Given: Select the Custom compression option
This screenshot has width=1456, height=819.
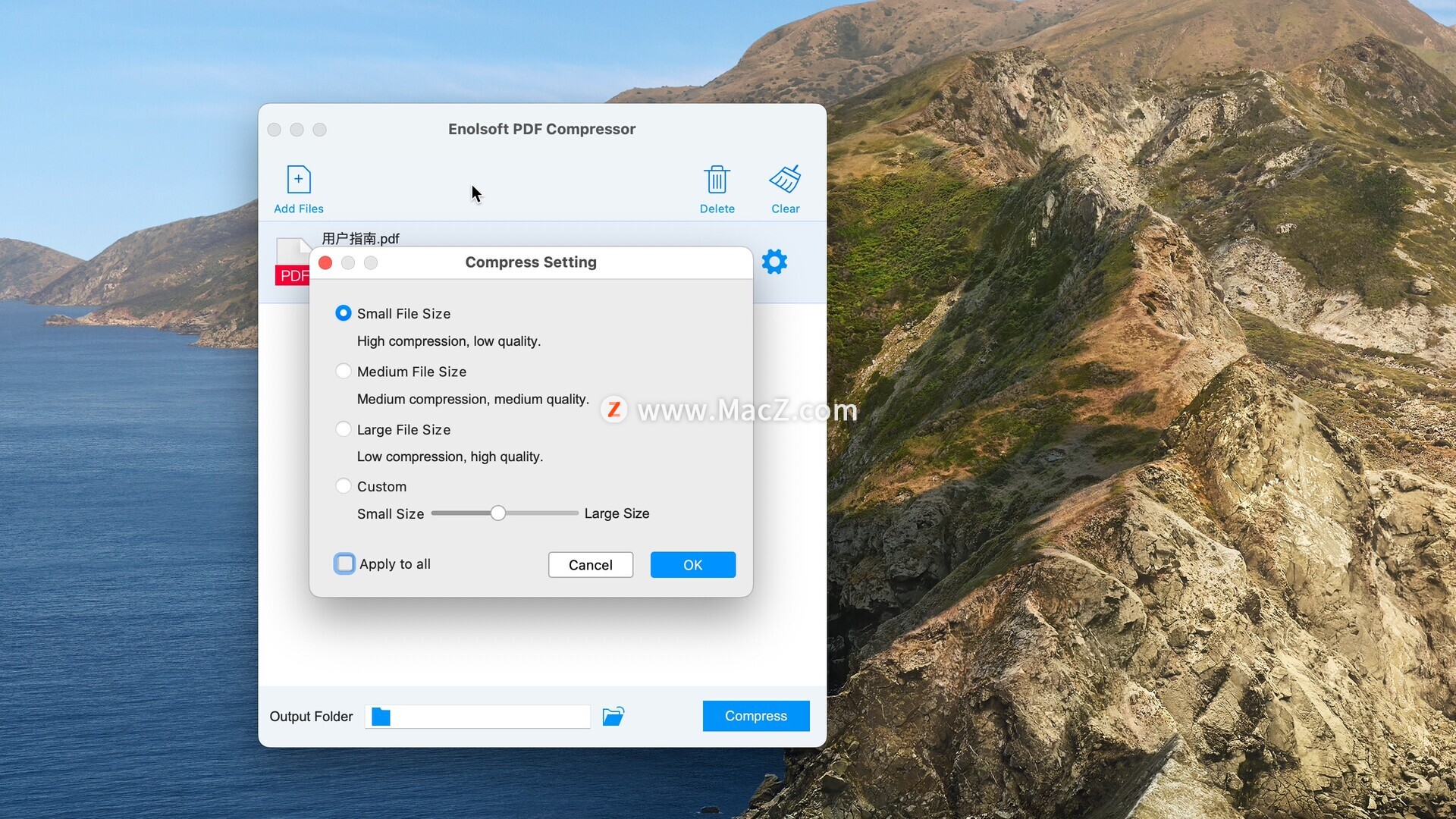Looking at the screenshot, I should click(344, 486).
